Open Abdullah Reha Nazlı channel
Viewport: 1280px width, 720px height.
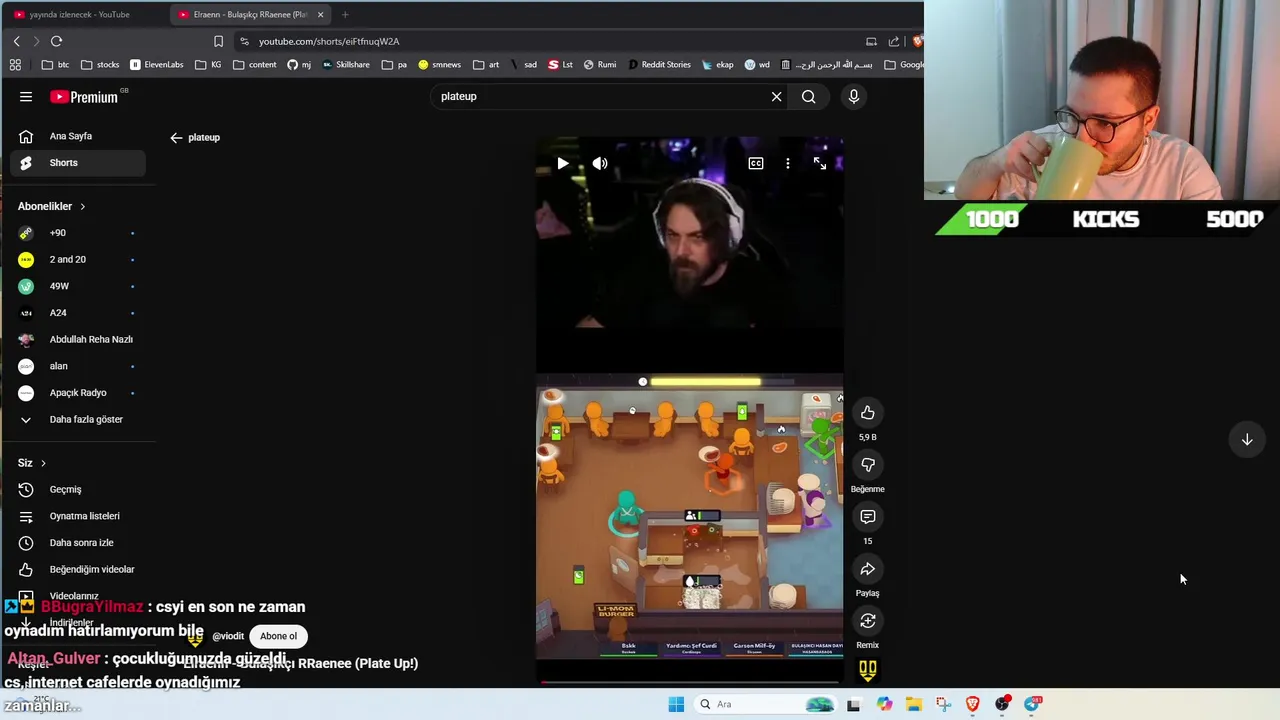pos(78,340)
